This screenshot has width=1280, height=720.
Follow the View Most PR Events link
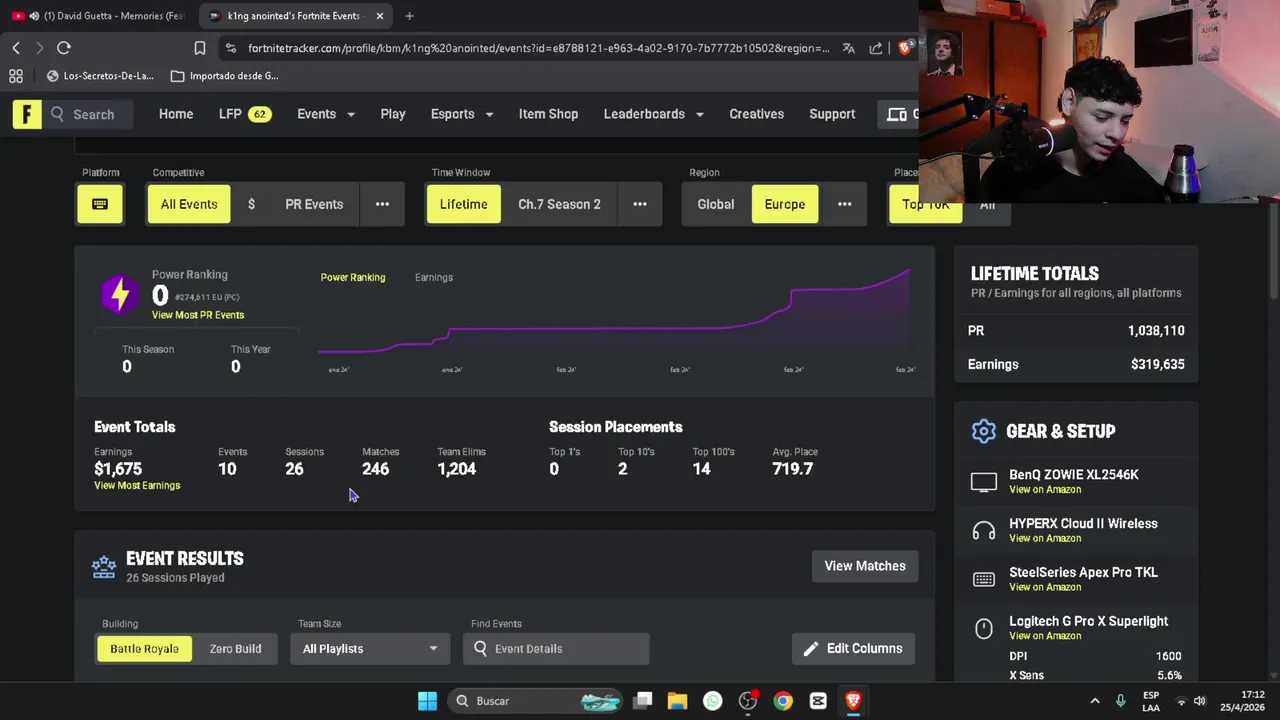198,315
